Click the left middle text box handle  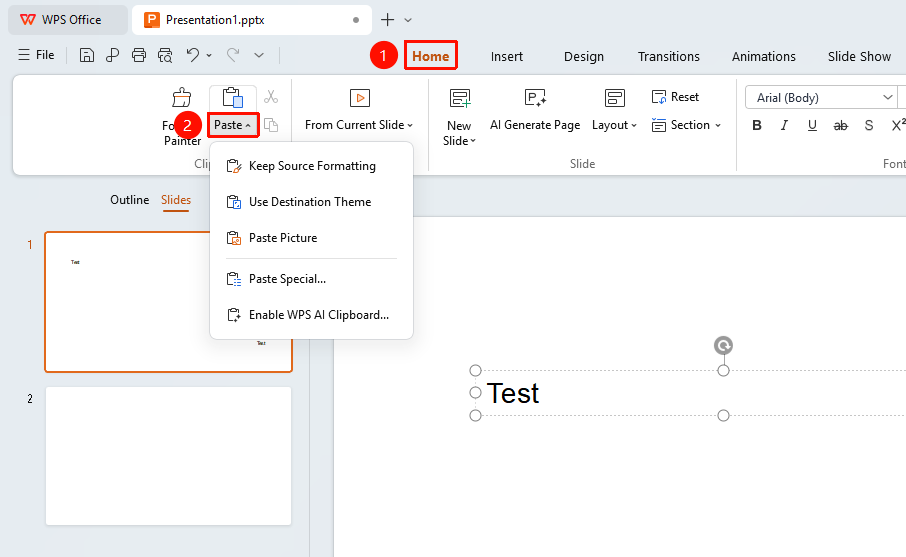click(475, 393)
